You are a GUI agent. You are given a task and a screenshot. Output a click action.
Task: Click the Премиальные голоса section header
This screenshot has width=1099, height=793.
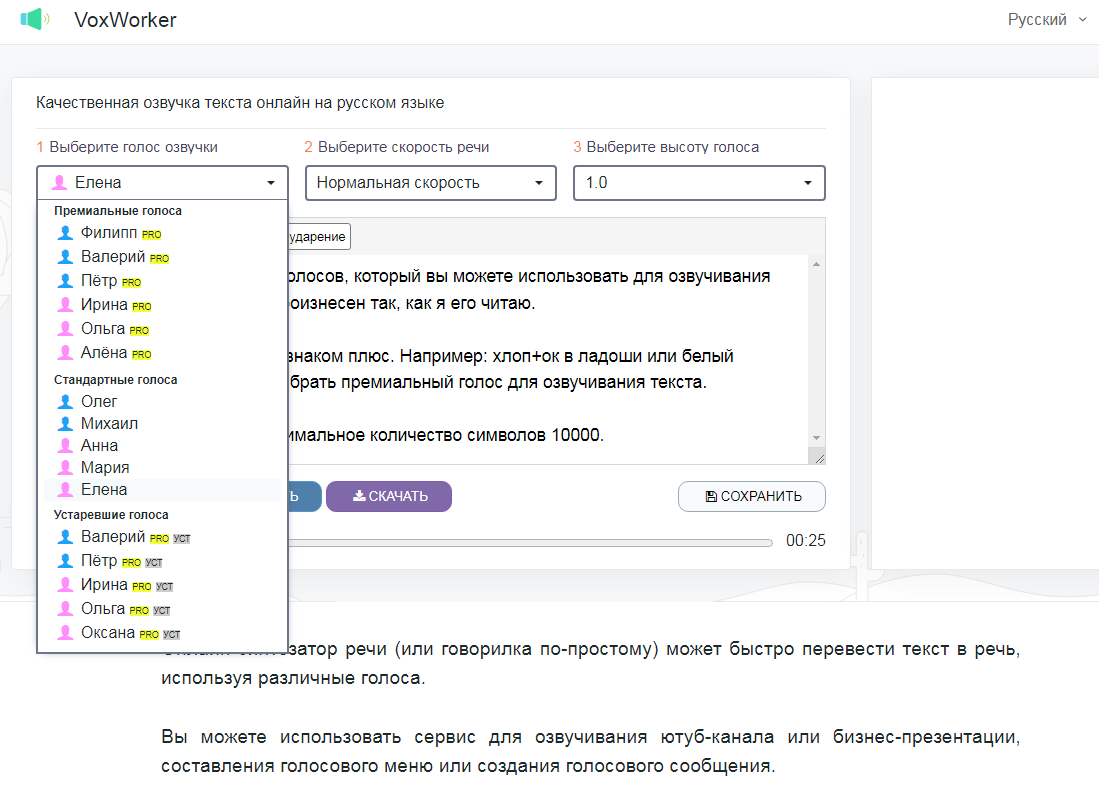point(118,211)
